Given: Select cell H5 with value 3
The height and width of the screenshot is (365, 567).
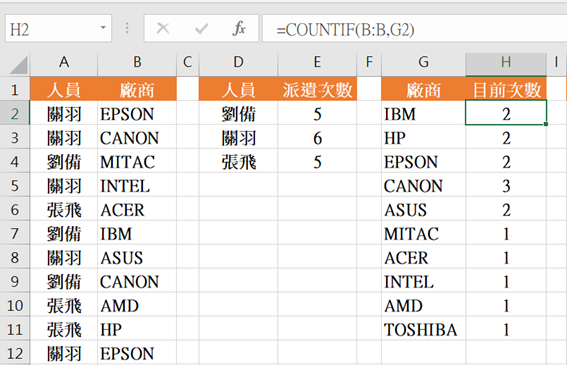Looking at the screenshot, I should point(506,186).
